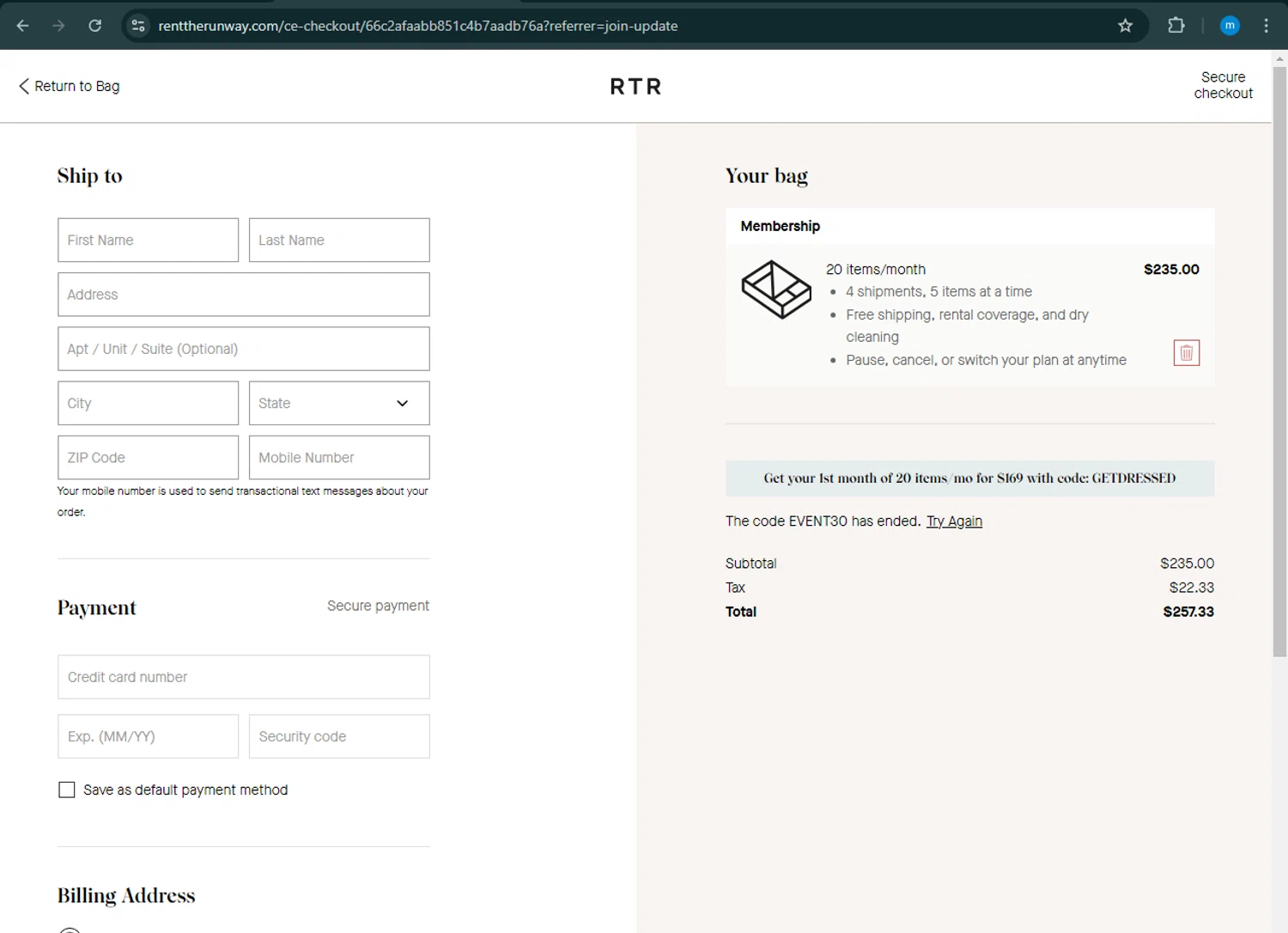The width and height of the screenshot is (1288, 933).
Task: Click into the Address field
Action: (x=243, y=295)
